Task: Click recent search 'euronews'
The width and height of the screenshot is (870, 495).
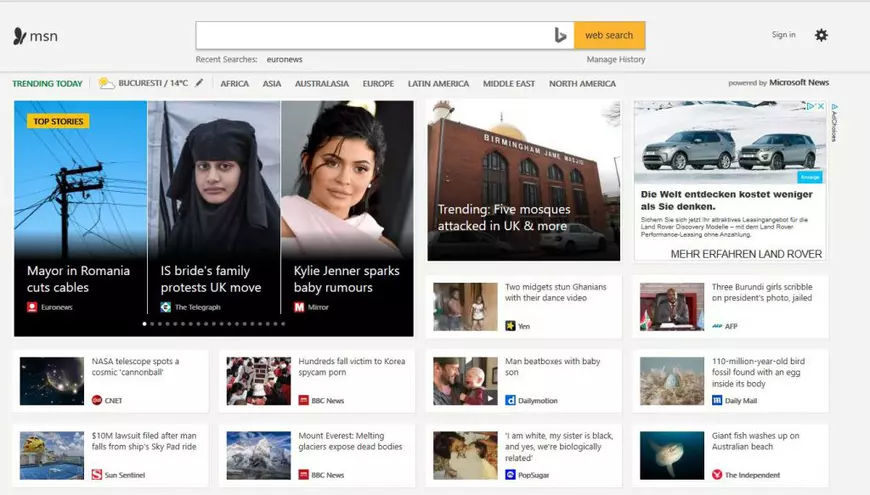Action: point(285,59)
